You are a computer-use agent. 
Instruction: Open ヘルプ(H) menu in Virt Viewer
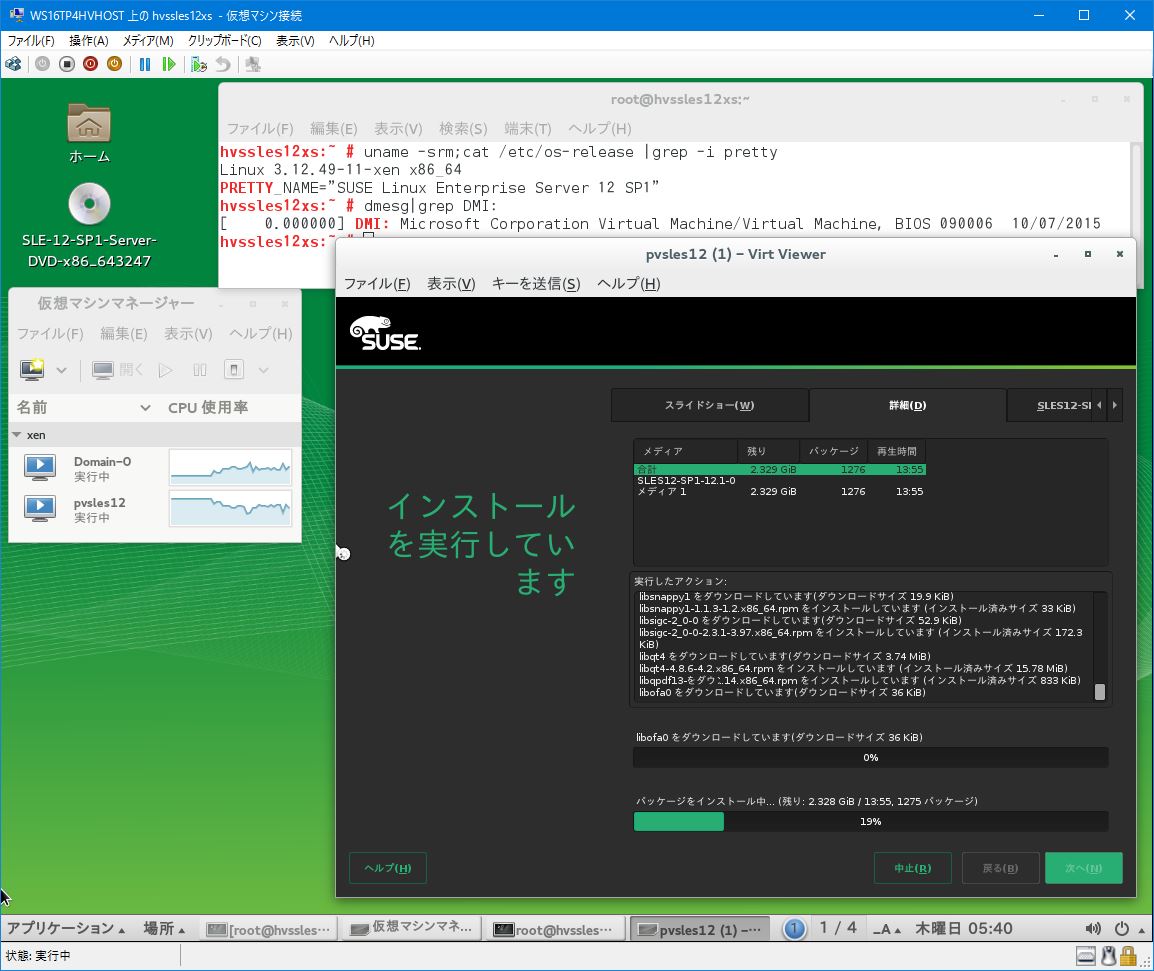click(x=629, y=283)
